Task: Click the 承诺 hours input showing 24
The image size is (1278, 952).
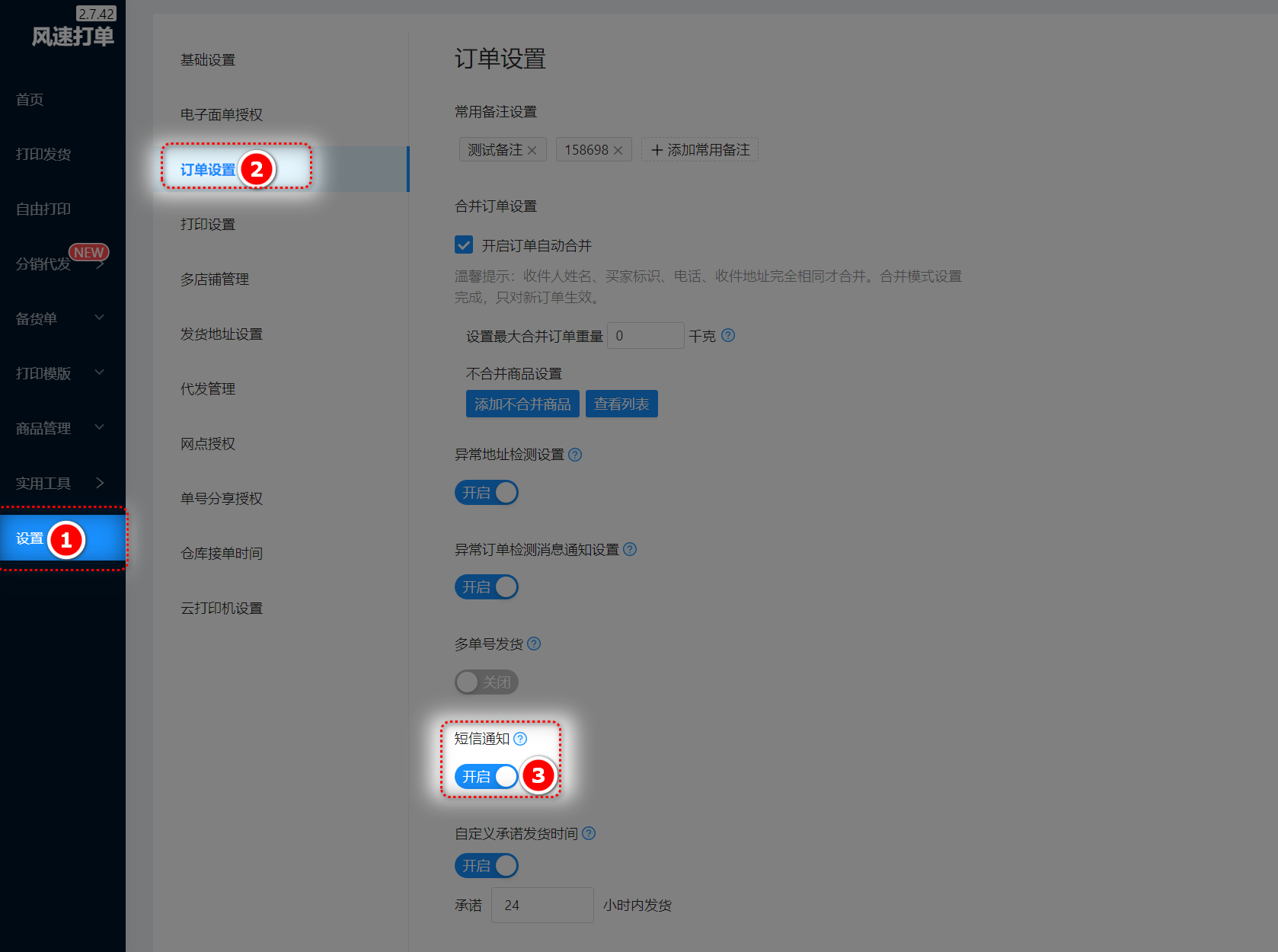Action: (542, 905)
